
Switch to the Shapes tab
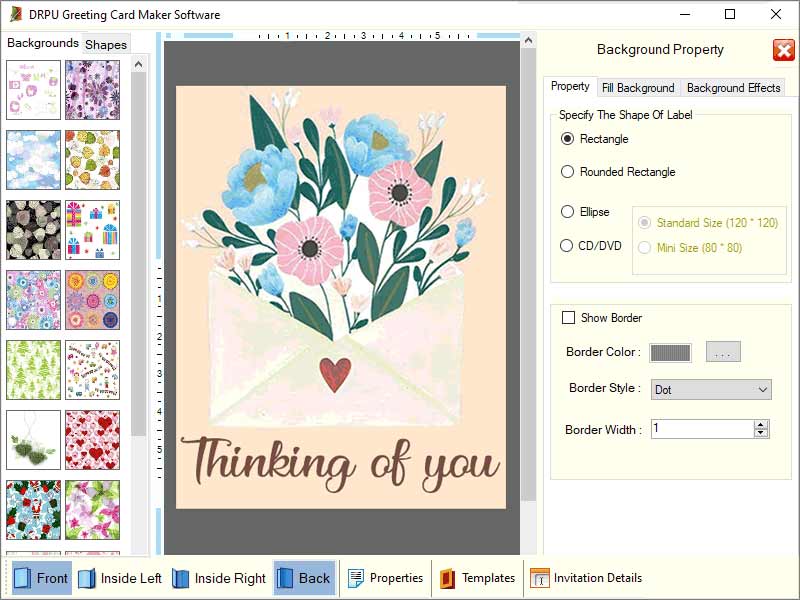point(105,43)
